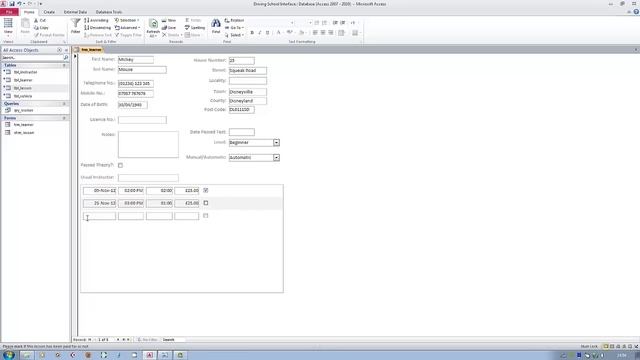Viewport: 640px width, 360px height.
Task: Open the View button in the ribbon
Action: tap(8, 26)
